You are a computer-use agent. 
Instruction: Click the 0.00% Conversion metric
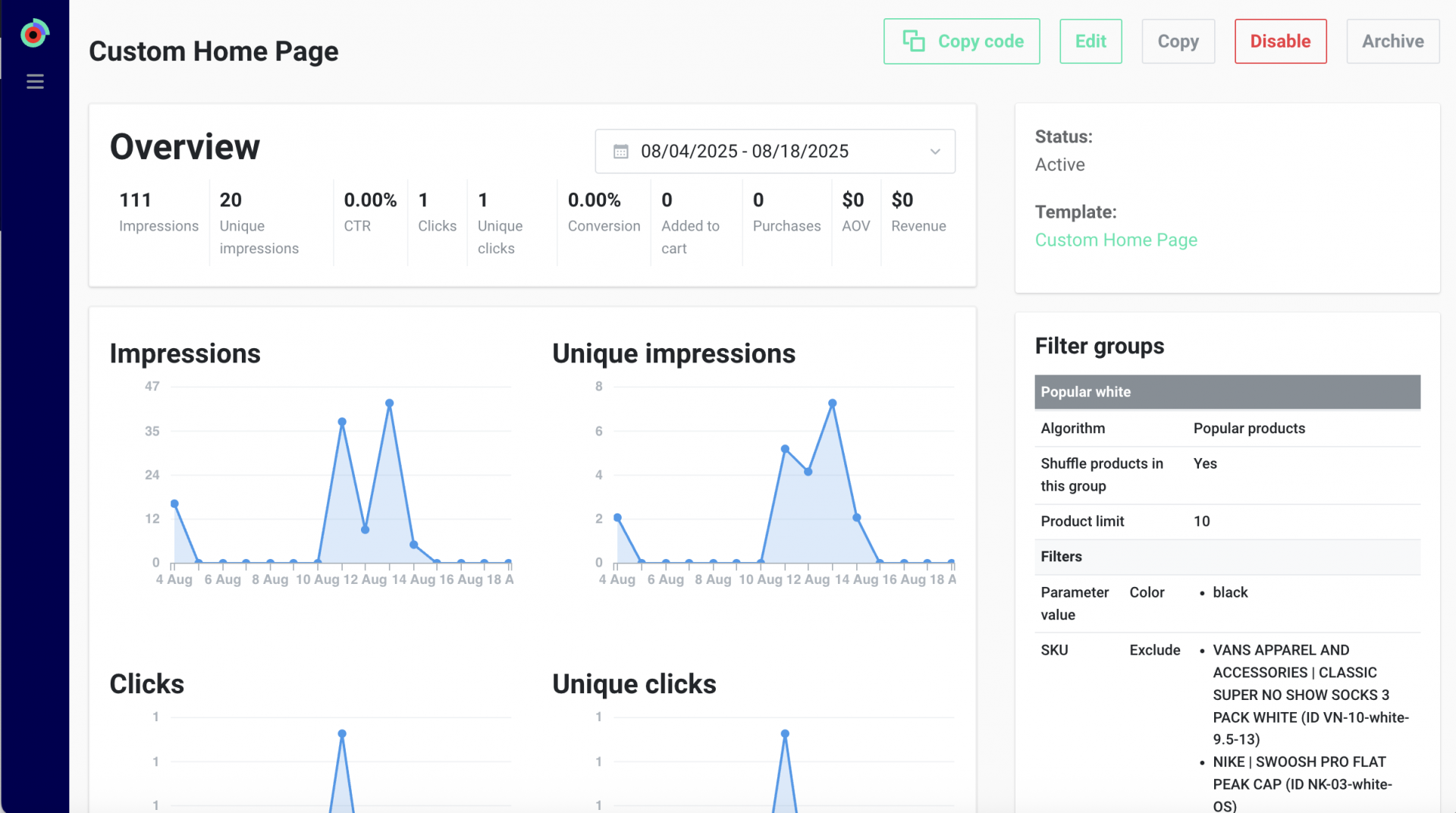click(604, 212)
